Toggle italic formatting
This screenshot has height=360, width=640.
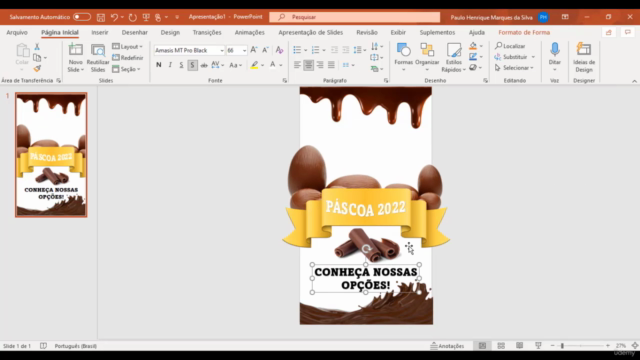170,65
